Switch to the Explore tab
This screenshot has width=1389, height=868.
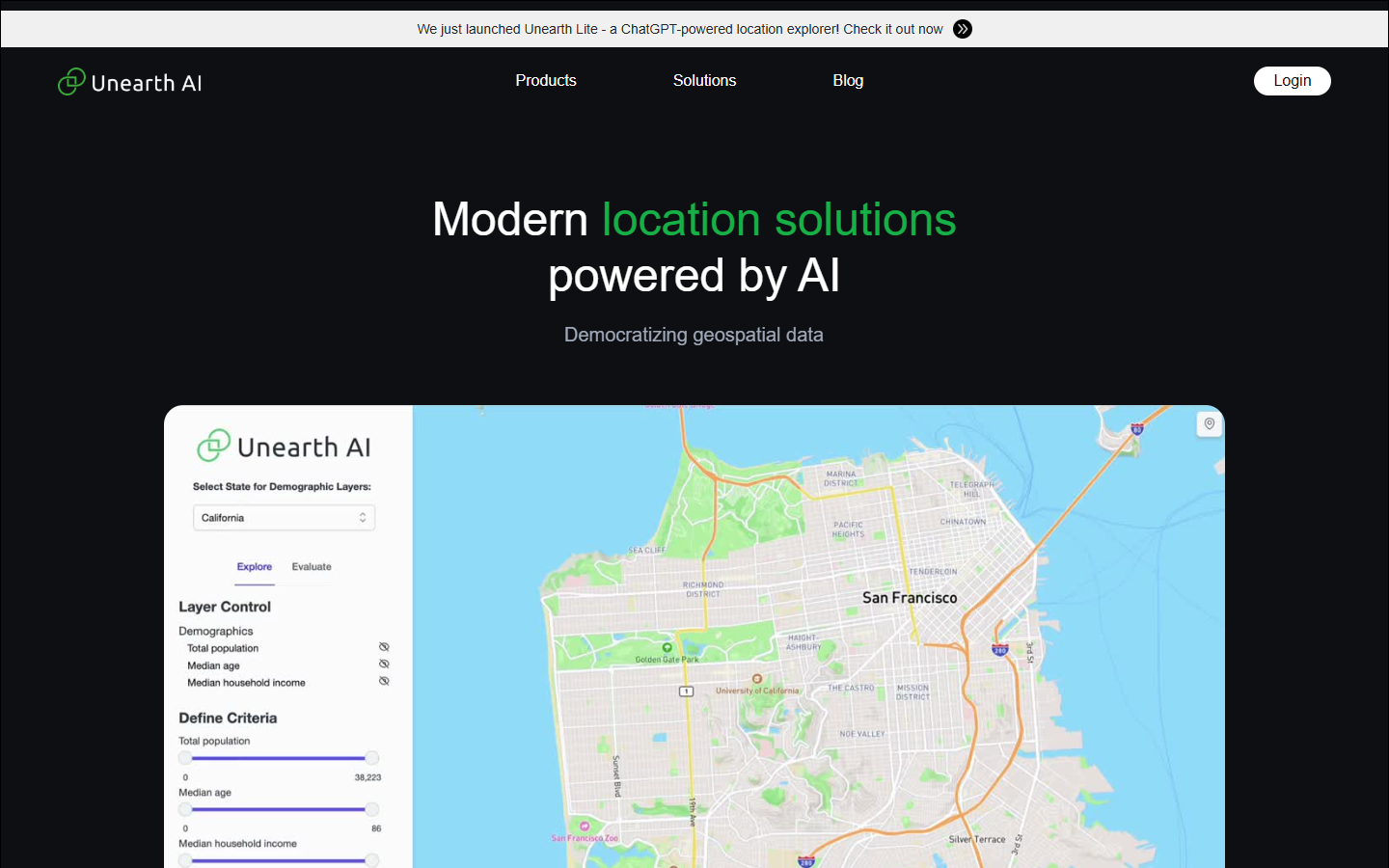[x=255, y=567]
